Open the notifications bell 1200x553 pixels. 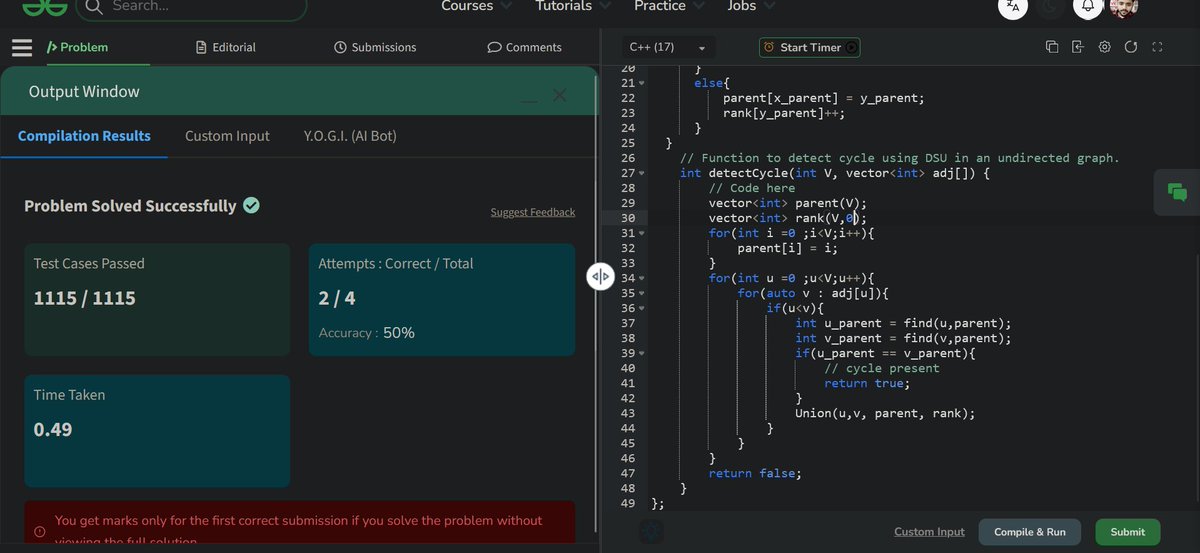pyautogui.click(x=1088, y=6)
